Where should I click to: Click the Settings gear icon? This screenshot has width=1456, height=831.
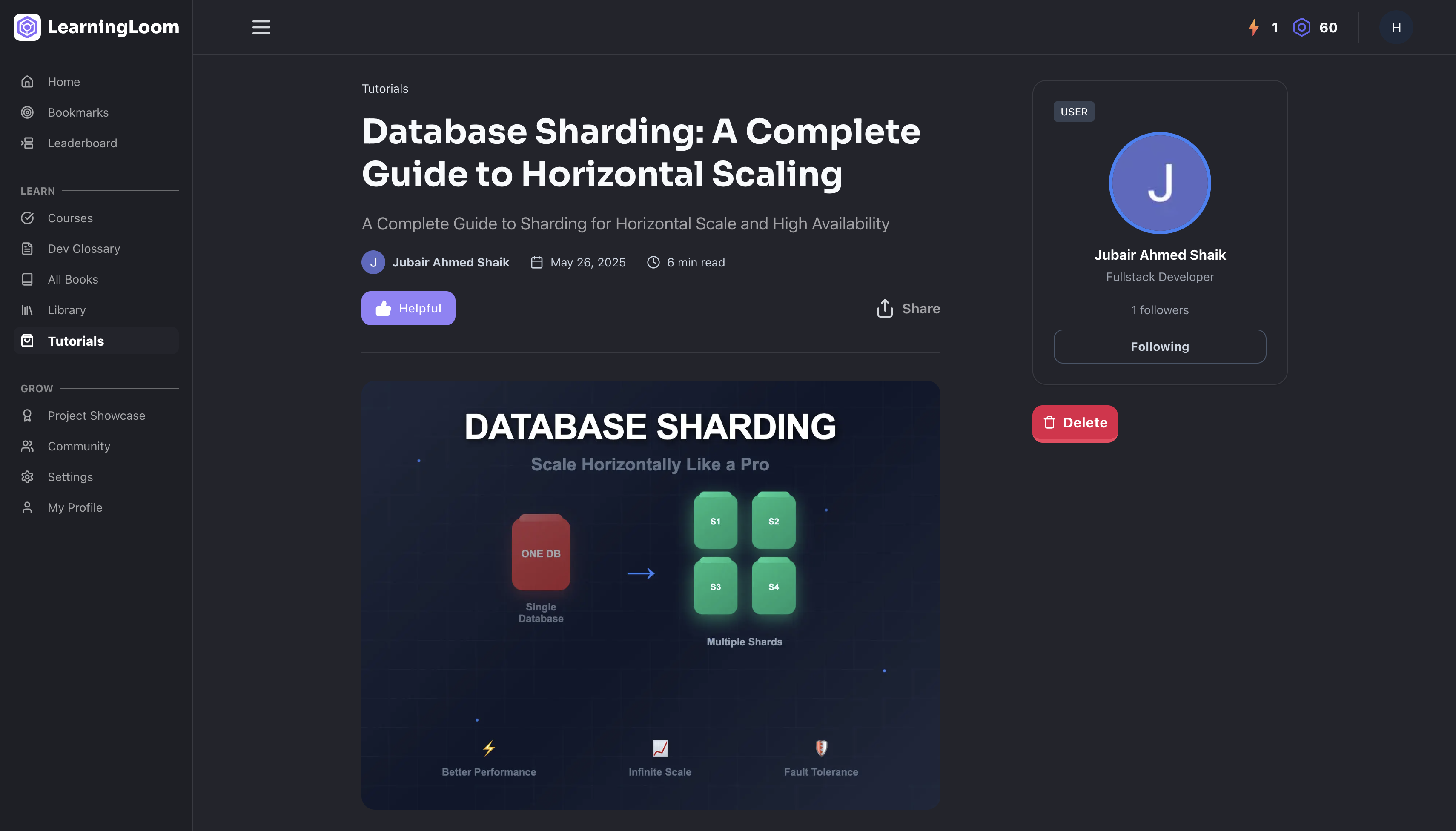(27, 477)
